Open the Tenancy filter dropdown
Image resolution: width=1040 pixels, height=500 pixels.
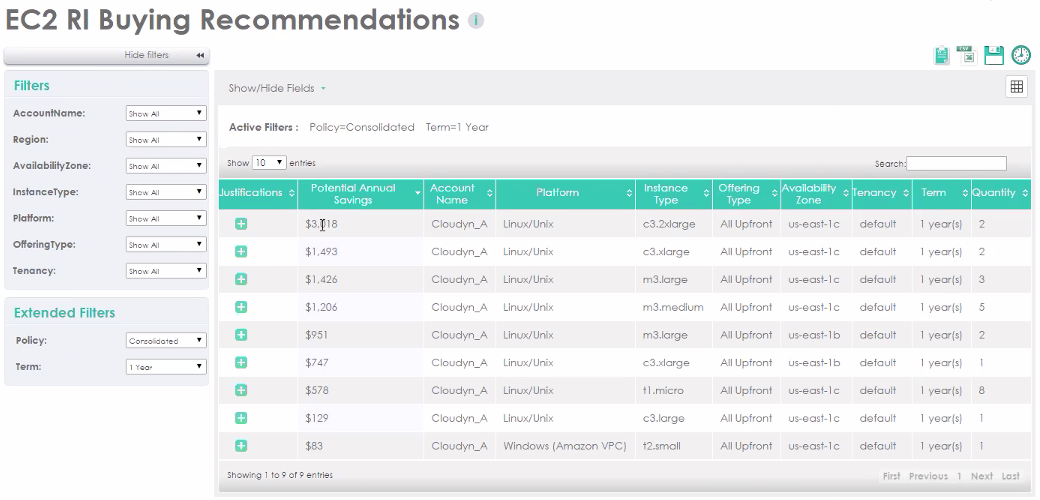click(166, 271)
